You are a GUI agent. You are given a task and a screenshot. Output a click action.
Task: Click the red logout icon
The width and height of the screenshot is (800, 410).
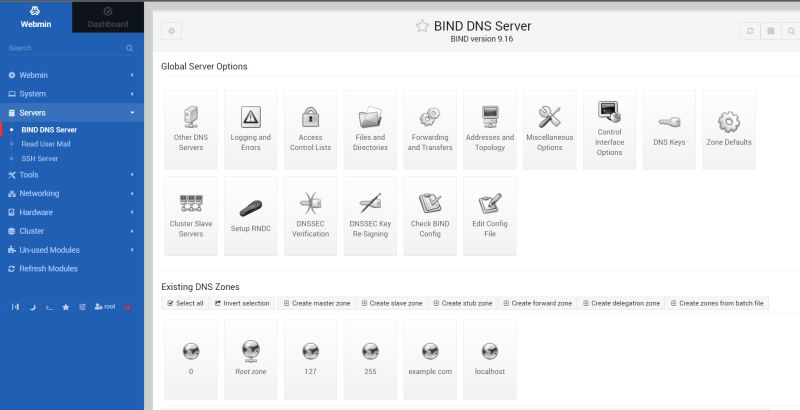click(x=128, y=308)
